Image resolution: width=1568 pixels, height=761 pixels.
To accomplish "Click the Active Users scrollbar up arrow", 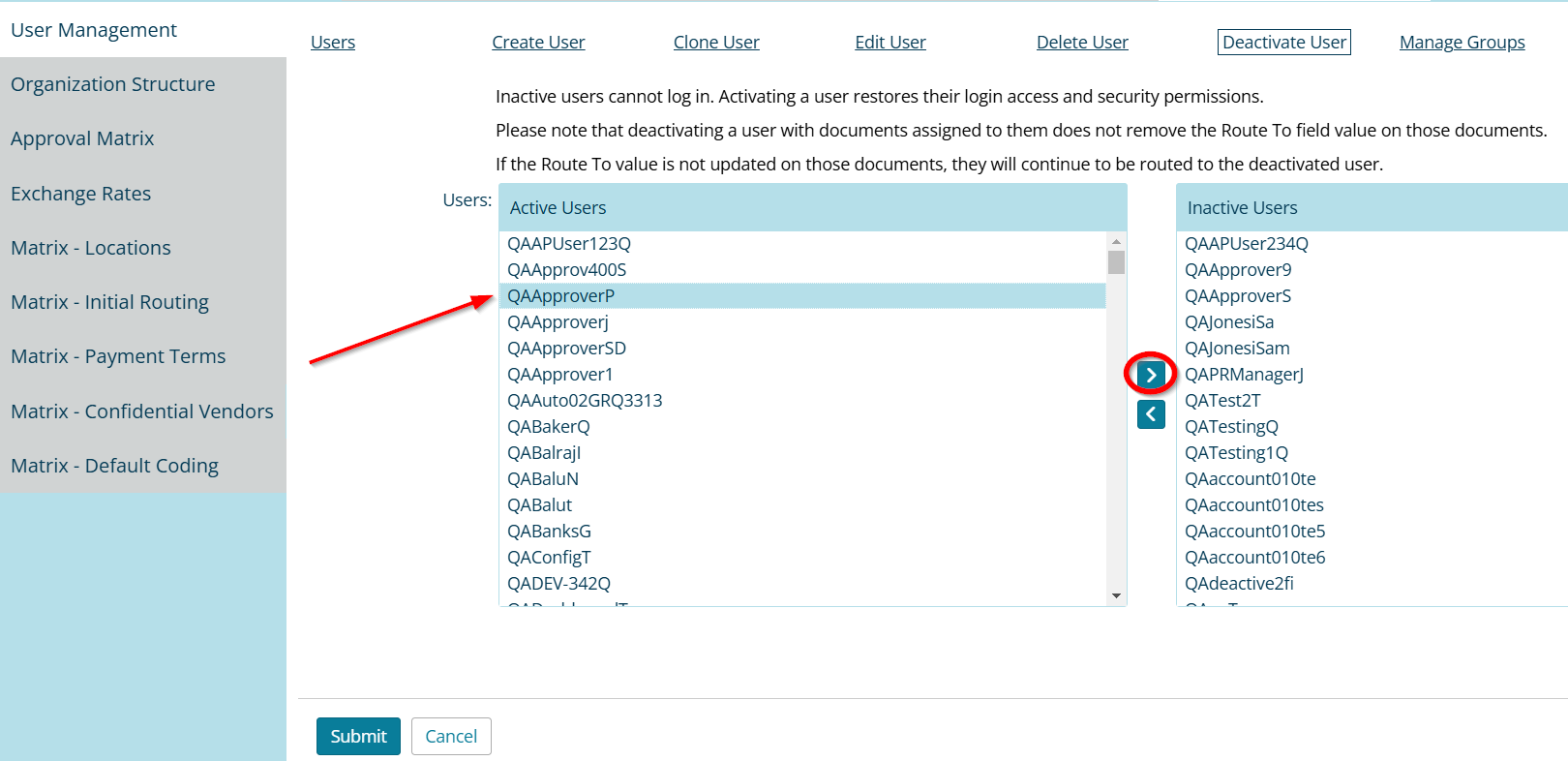I will [x=1116, y=242].
